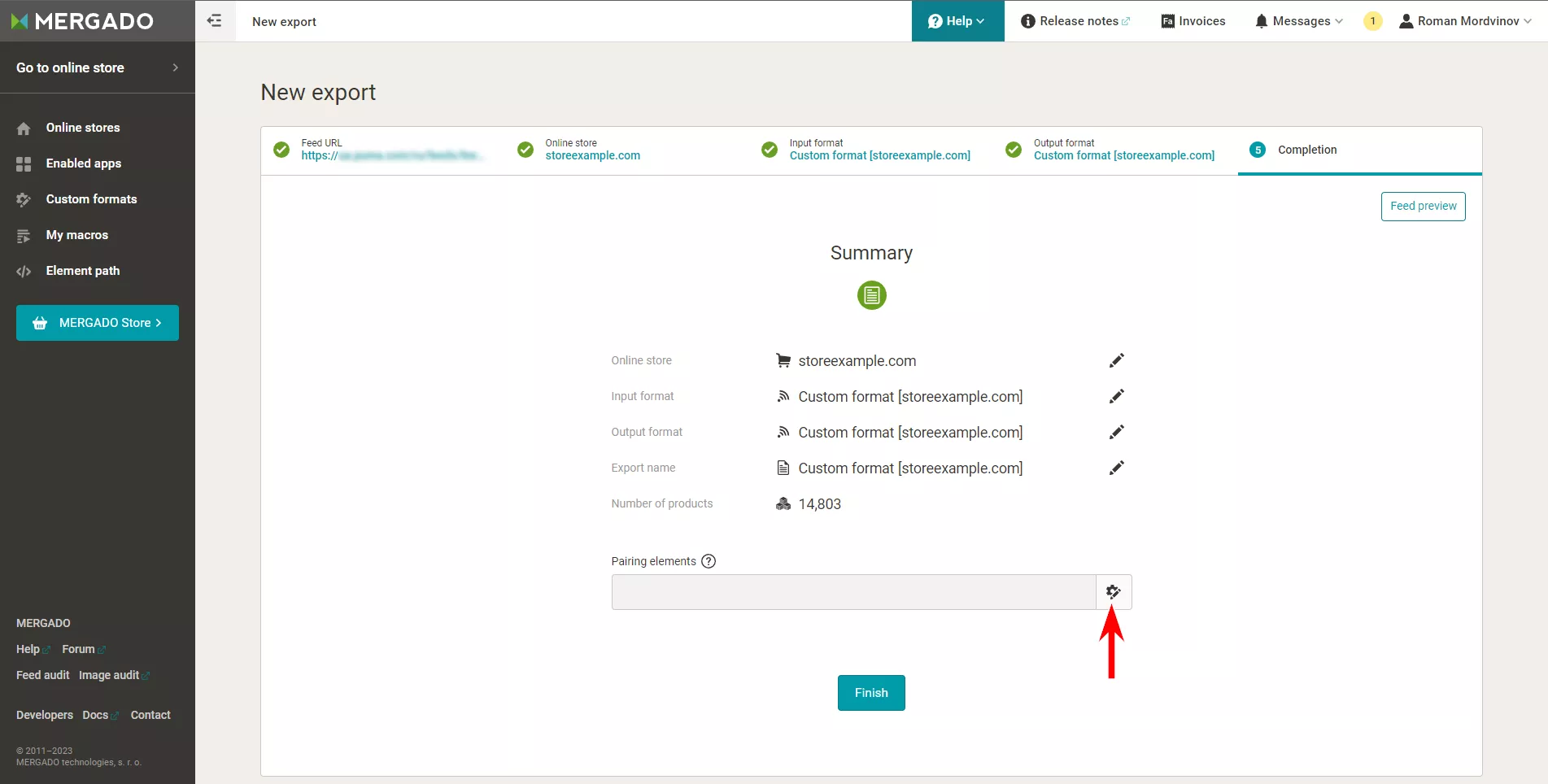This screenshot has width=1548, height=784.
Task: Click the MERGADO logo
Action: (x=82, y=21)
